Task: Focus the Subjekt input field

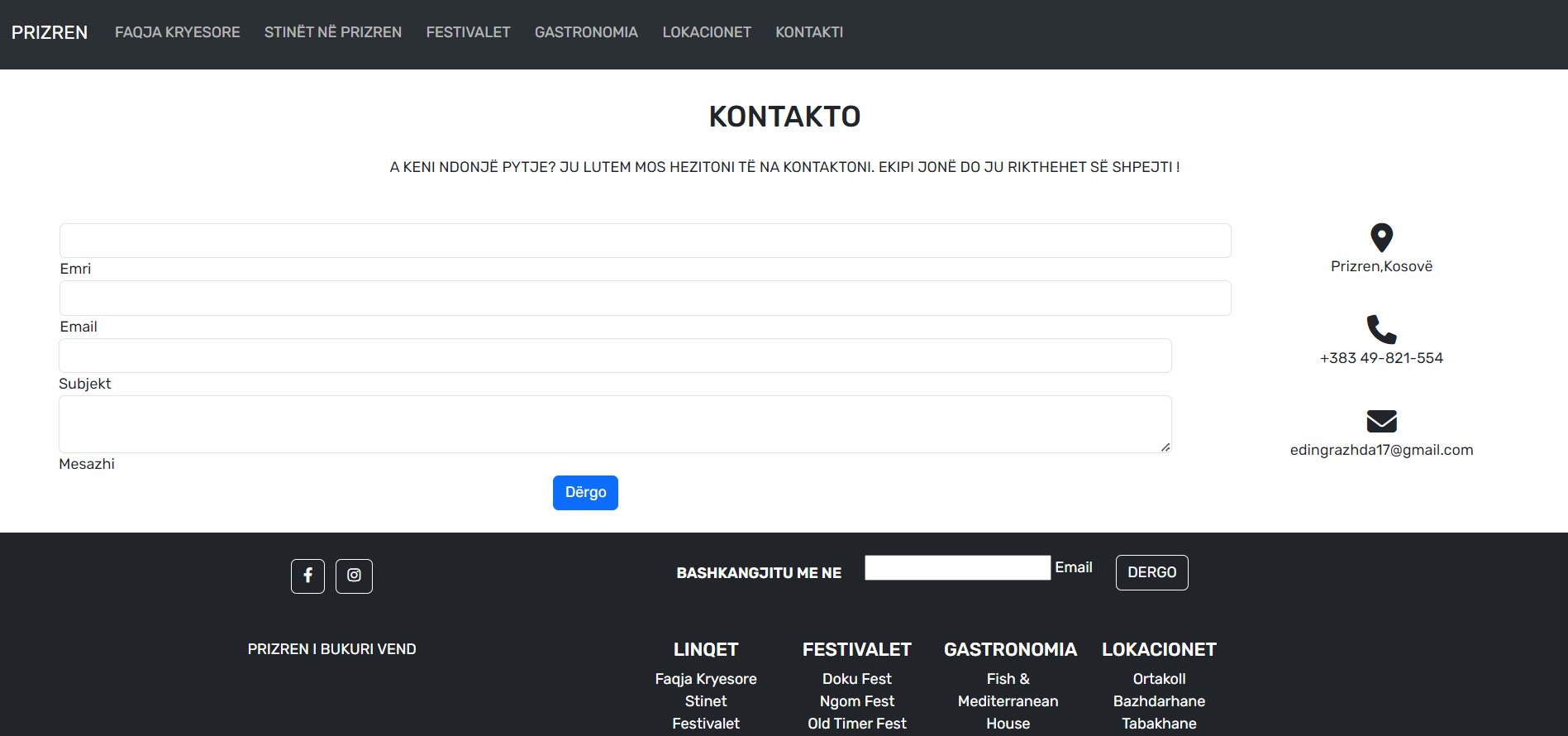Action: 615,356
